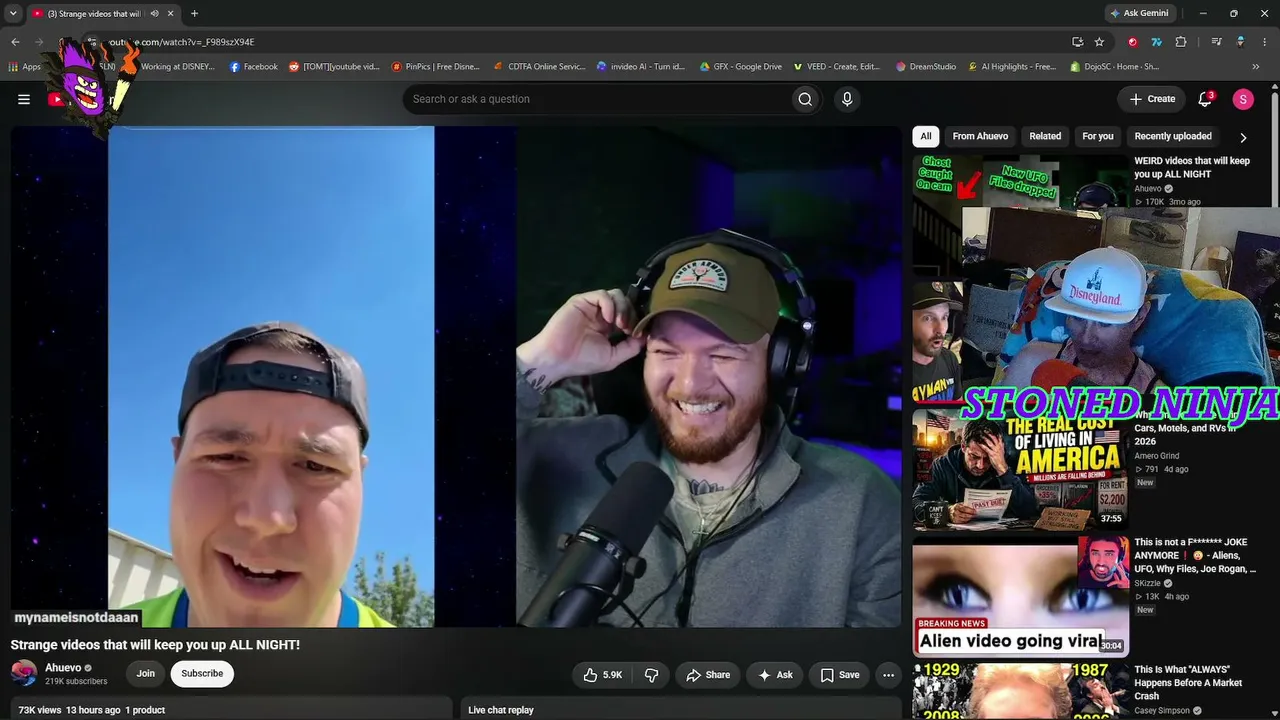Show more filter chips with the right arrow
1280x720 pixels.
pos(1243,137)
